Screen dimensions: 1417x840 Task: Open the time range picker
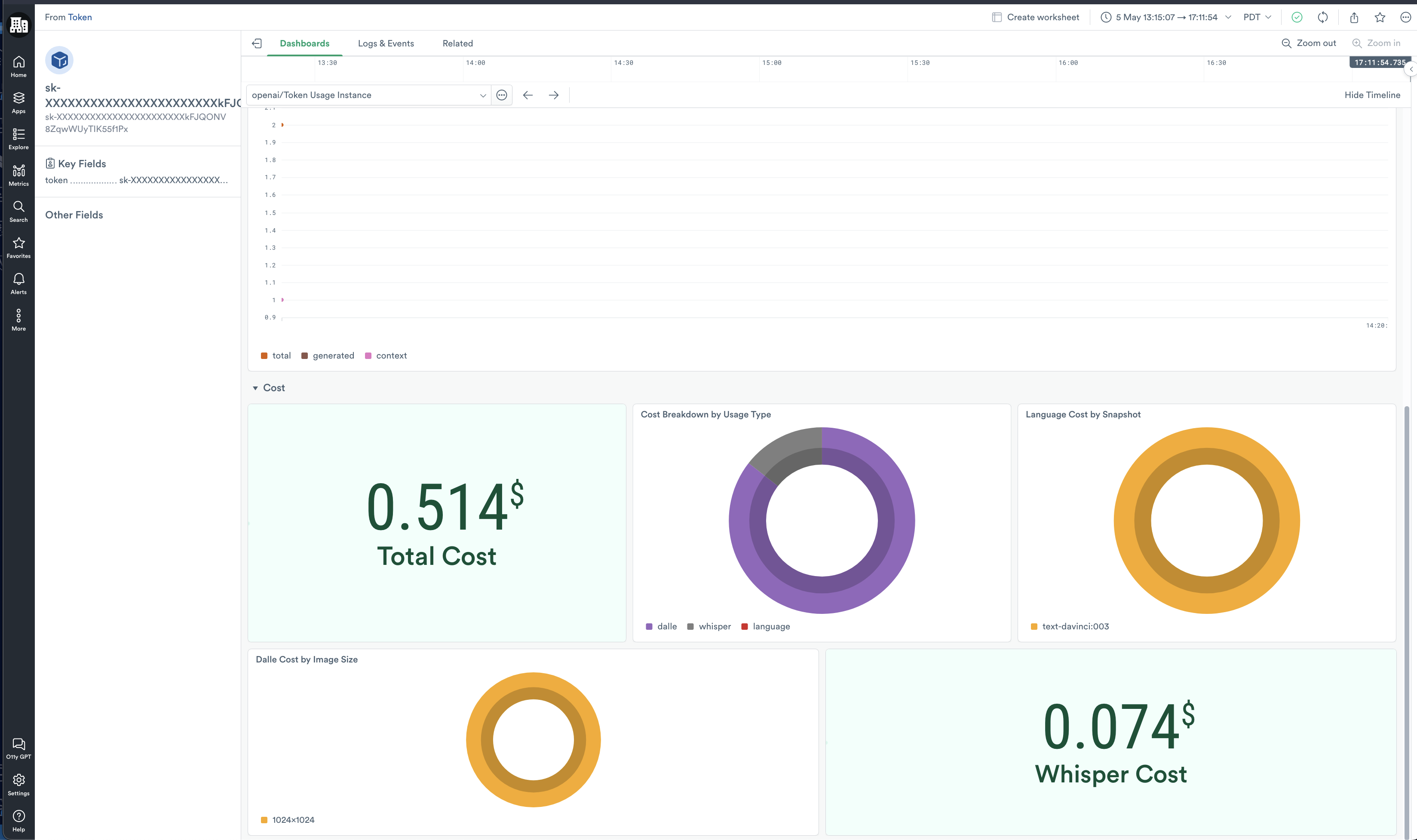[x=1166, y=18]
